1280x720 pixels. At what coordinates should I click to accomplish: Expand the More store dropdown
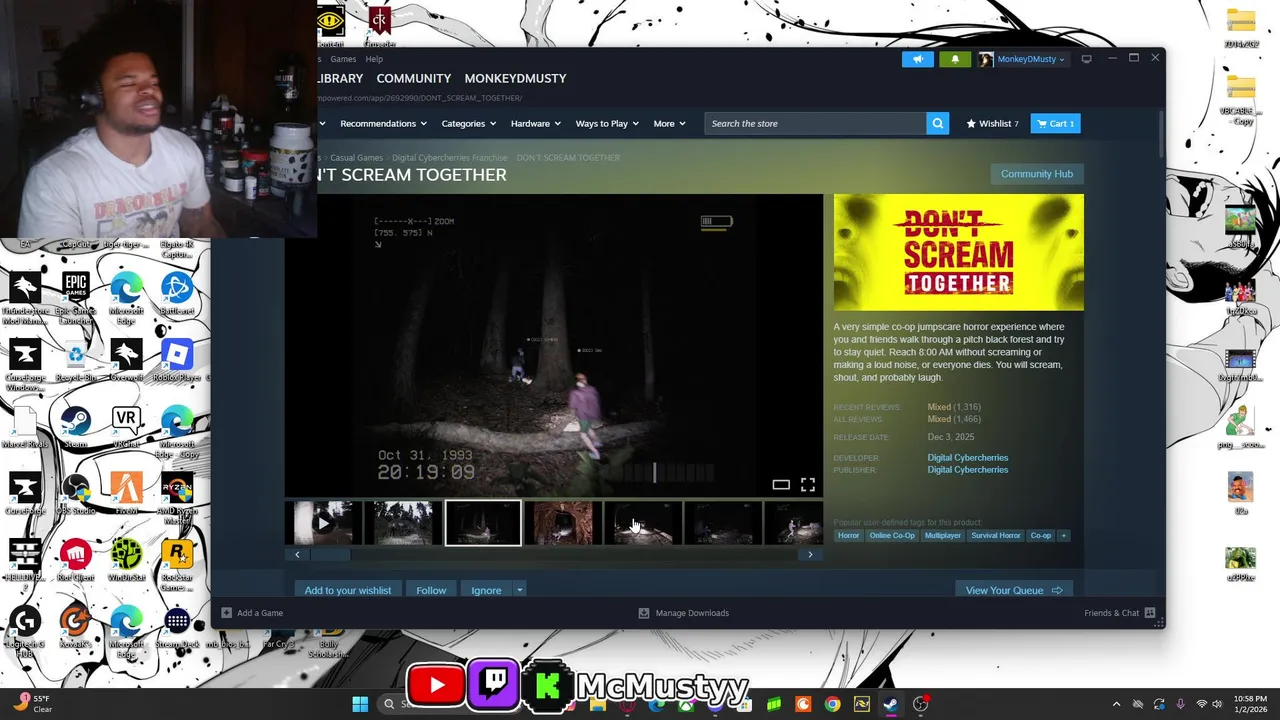point(669,123)
